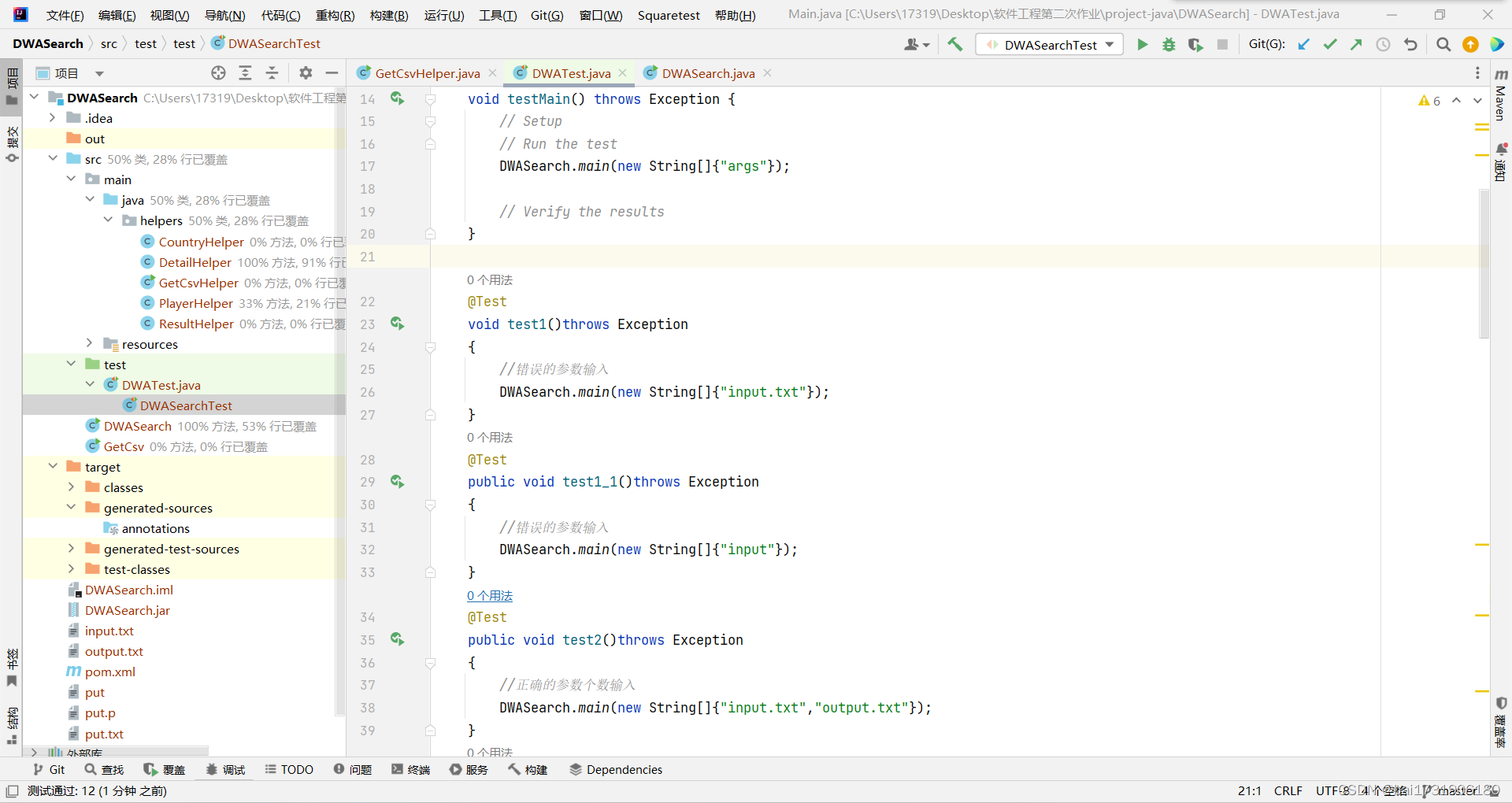1512x803 pixels.
Task: Collapse the DWASearch root project node
Action: click(x=35, y=97)
